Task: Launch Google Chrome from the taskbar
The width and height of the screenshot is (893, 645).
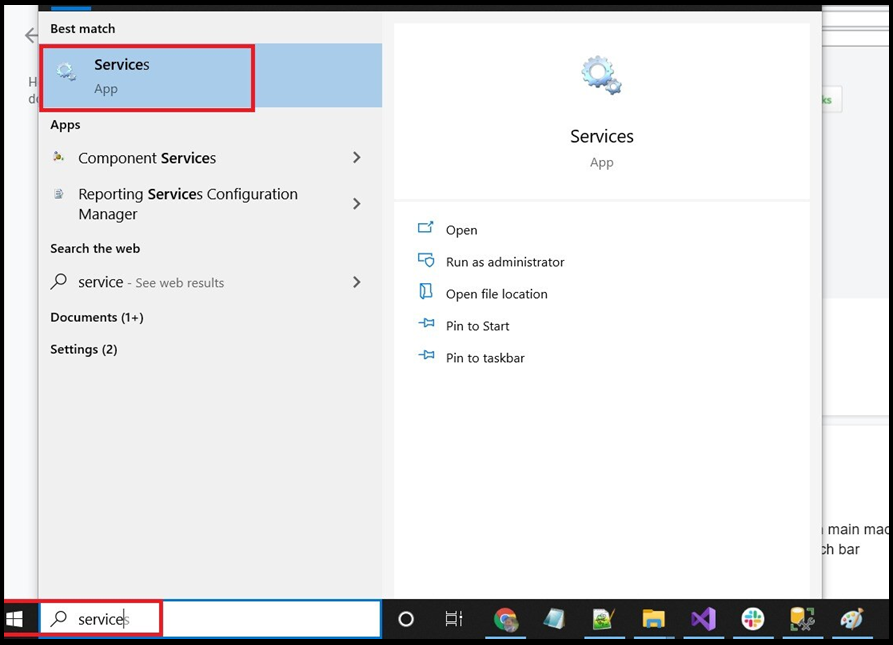Action: pyautogui.click(x=505, y=619)
